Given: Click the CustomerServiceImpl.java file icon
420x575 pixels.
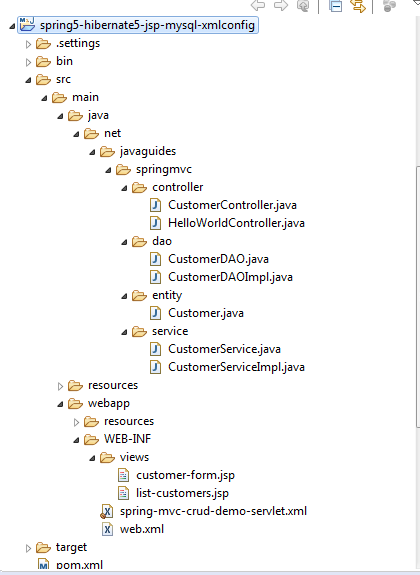Looking at the screenshot, I should tap(156, 367).
